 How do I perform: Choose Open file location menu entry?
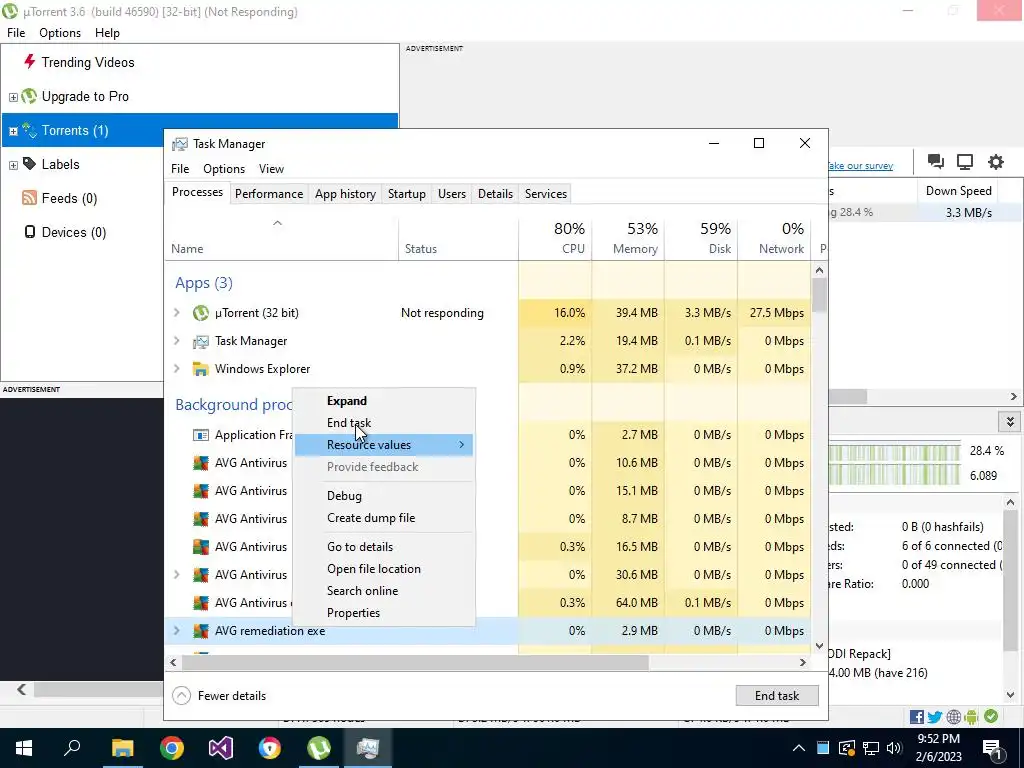tap(384, 569)
